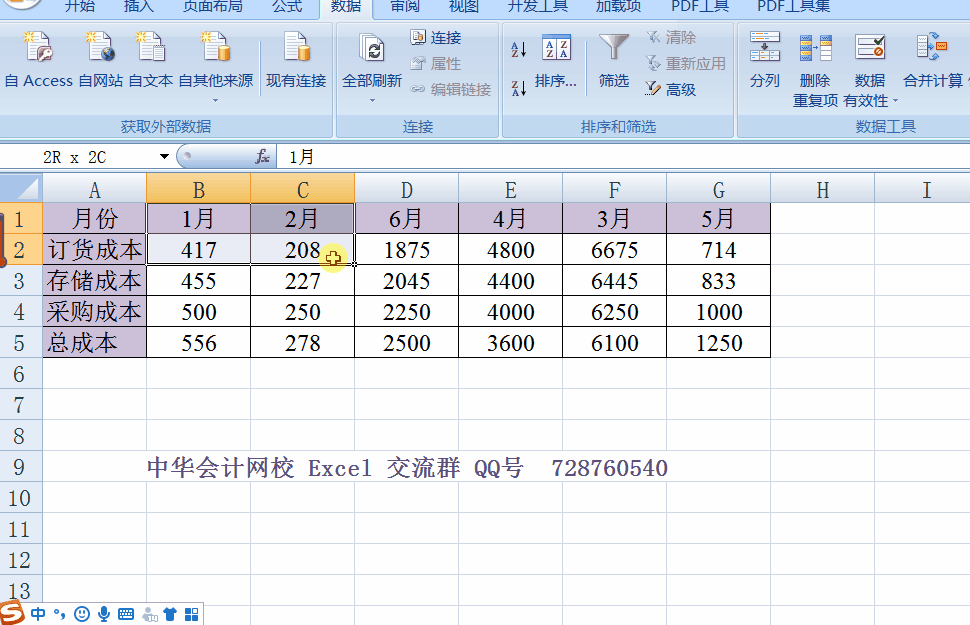Viewport: 970px width, 625px height.
Task: Open 开发工具 ribbon tab
Action: [x=538, y=6]
